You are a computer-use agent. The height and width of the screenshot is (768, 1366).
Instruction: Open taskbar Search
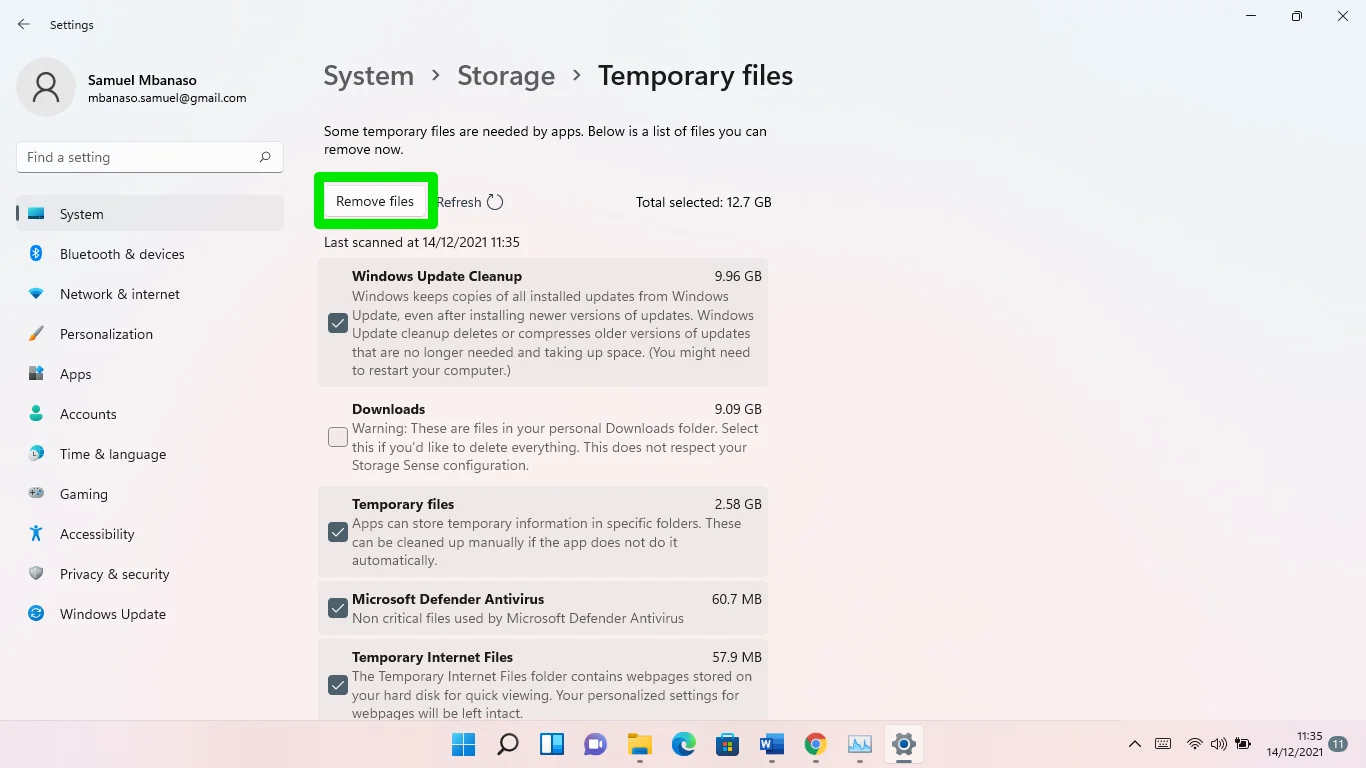pos(508,744)
